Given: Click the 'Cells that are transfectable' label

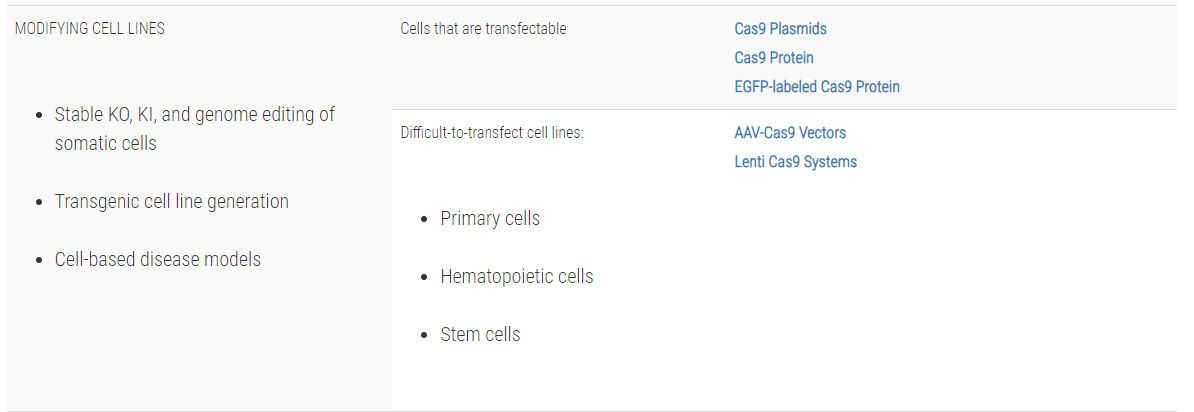Looking at the screenshot, I should pyautogui.click(x=483, y=29).
